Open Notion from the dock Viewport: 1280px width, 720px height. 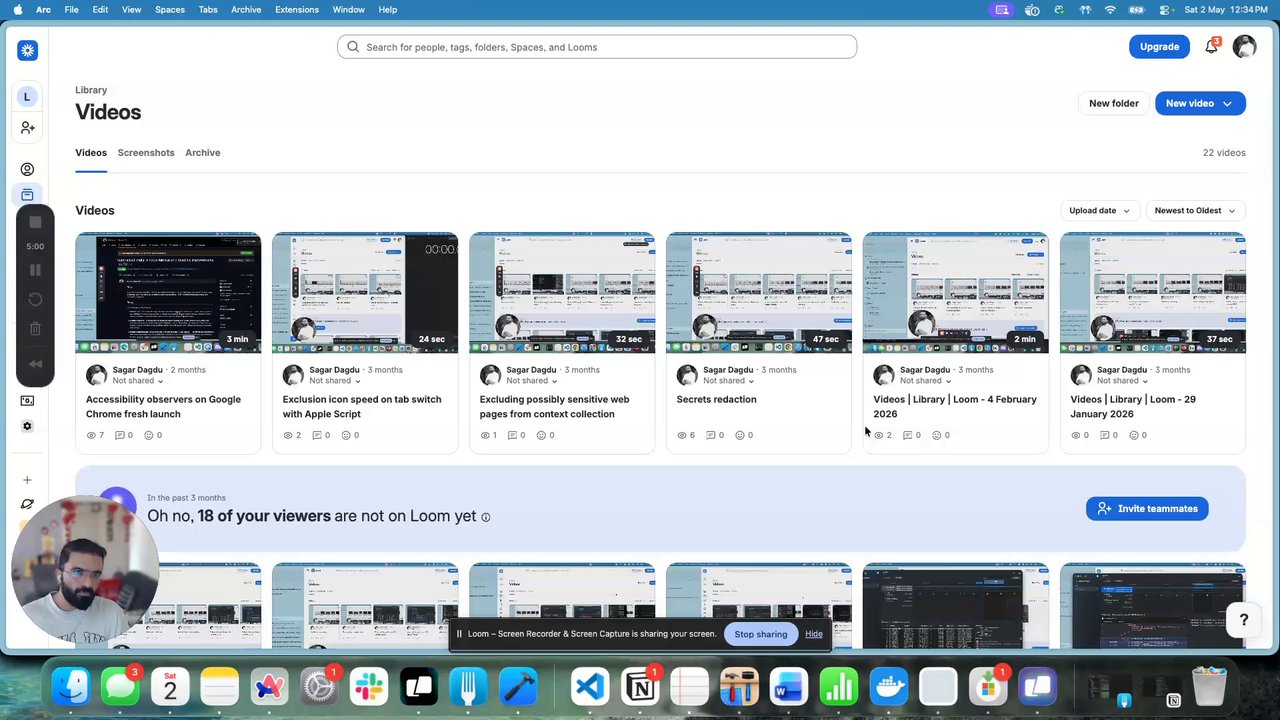pyautogui.click(x=640, y=687)
